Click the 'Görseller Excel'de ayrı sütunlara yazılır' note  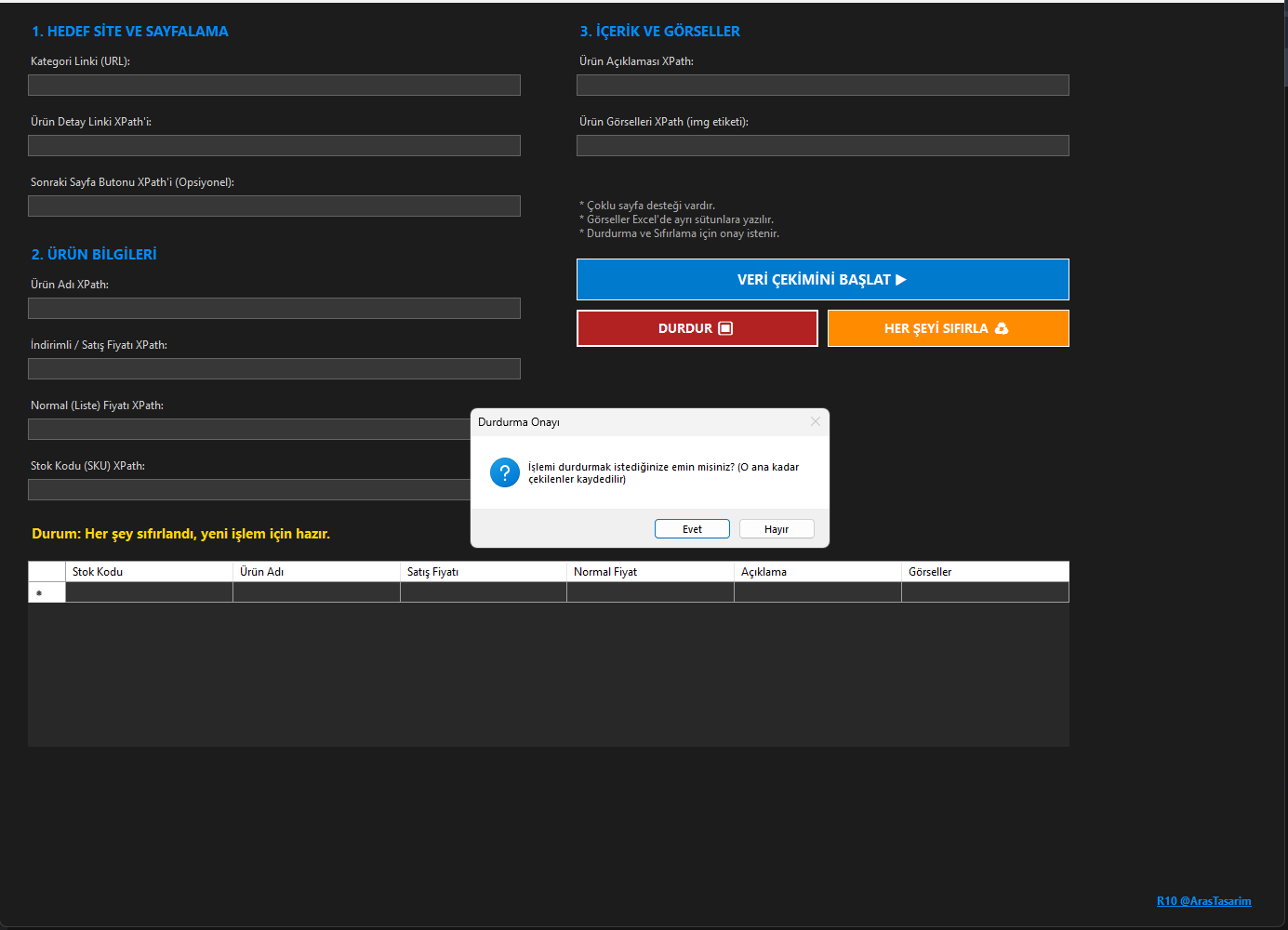676,219
